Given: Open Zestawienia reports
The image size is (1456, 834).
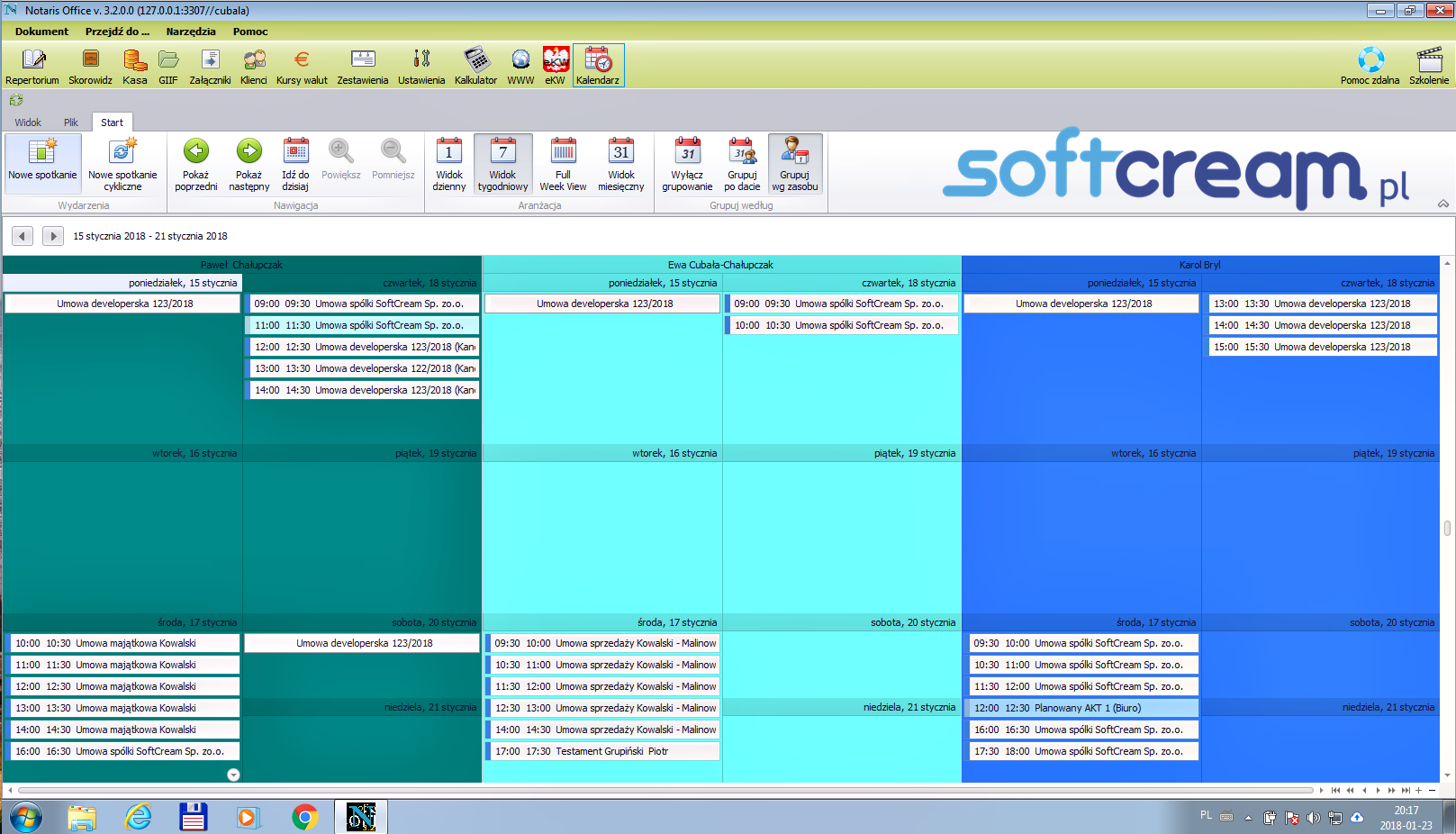Looking at the screenshot, I should tap(363, 67).
